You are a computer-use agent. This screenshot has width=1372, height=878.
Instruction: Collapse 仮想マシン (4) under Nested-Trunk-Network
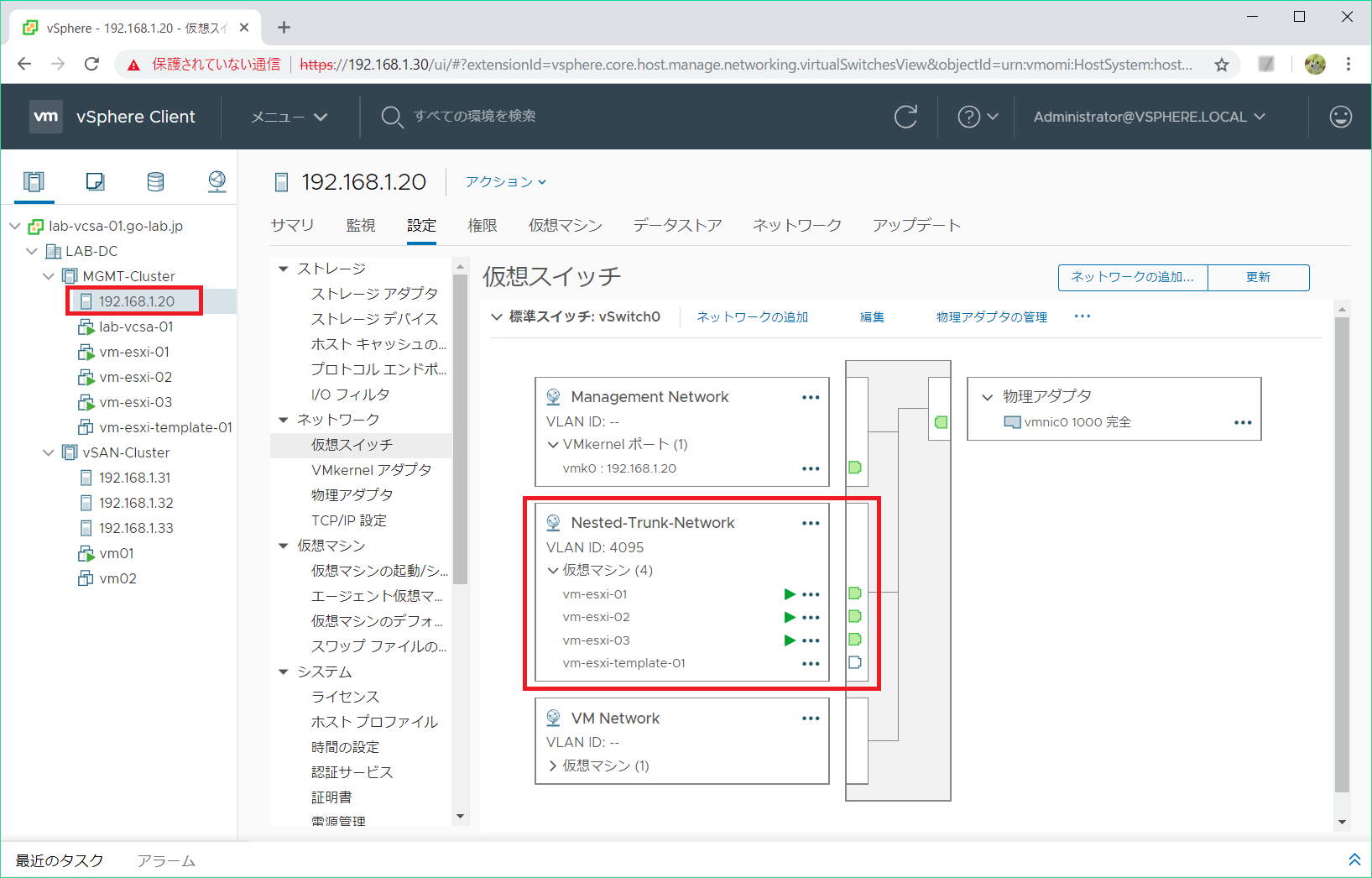[x=553, y=570]
